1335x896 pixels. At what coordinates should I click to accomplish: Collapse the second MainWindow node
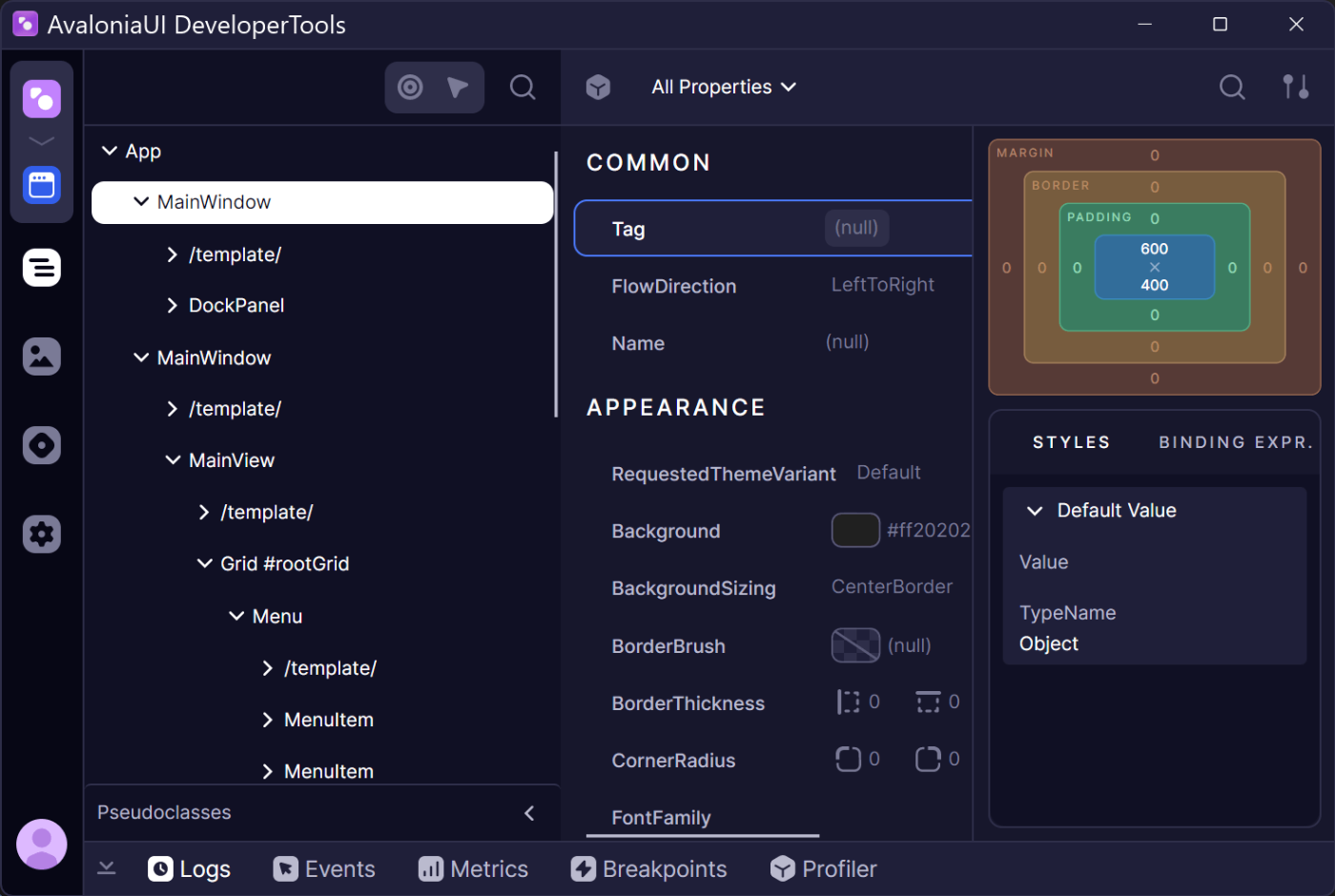click(141, 357)
